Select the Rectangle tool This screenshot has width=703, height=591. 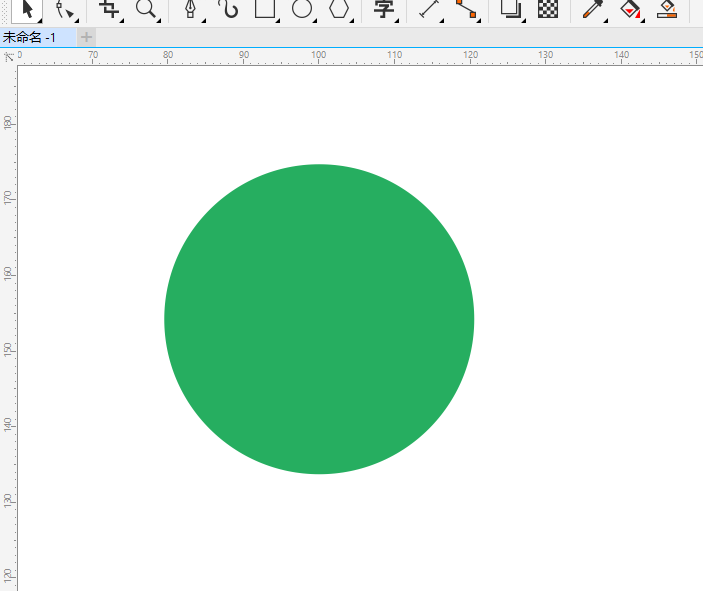tap(265, 10)
